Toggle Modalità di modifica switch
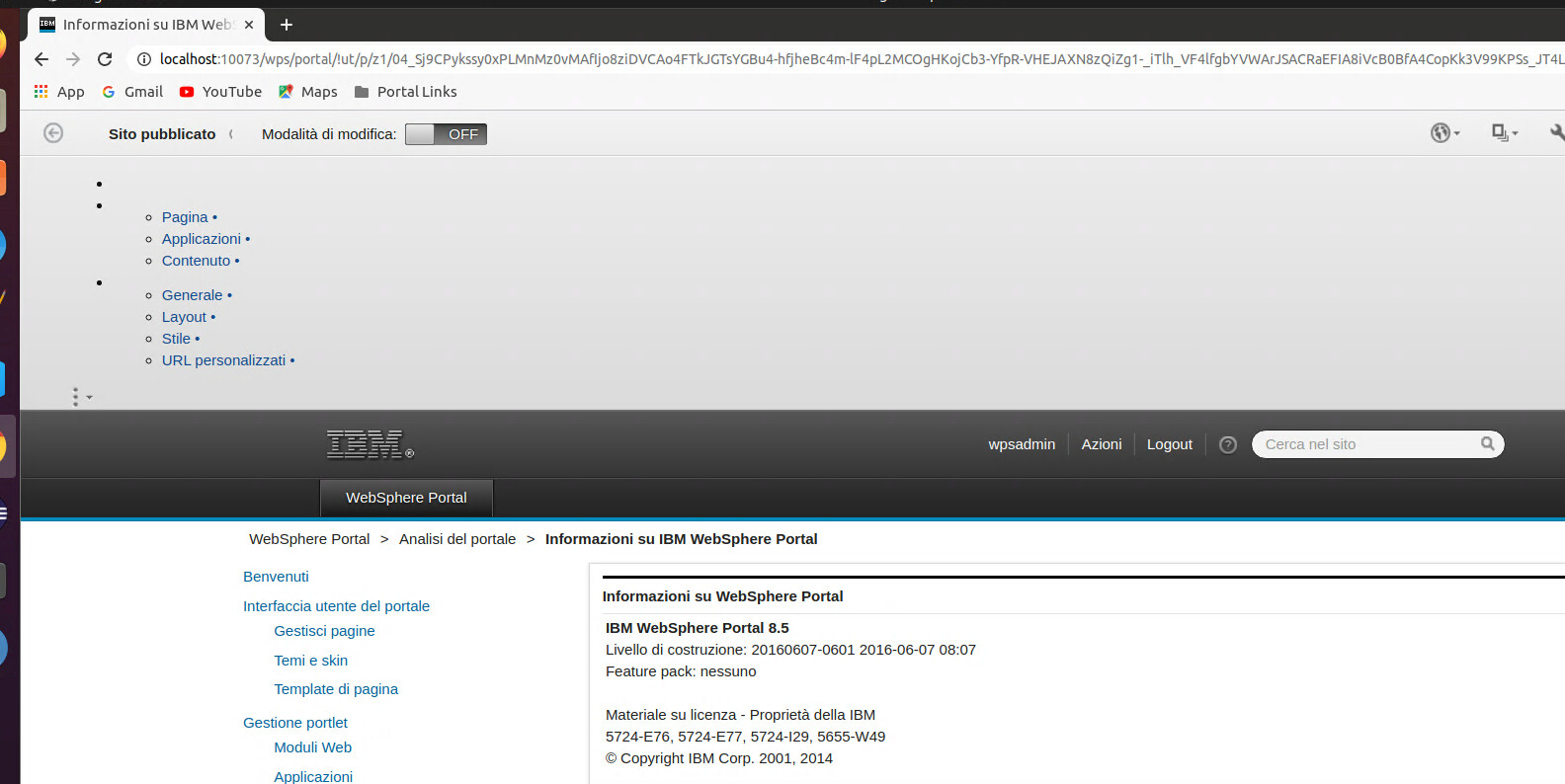This screenshot has height=784, width=1565. tap(446, 134)
